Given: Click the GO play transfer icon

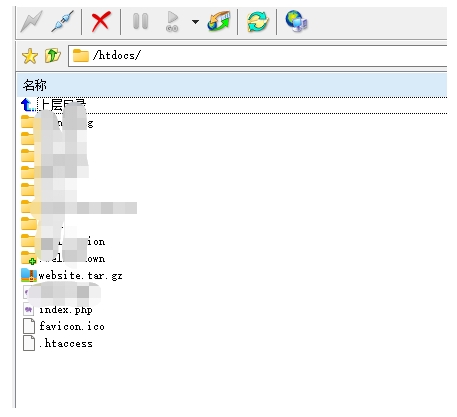Looking at the screenshot, I should (x=173, y=22).
